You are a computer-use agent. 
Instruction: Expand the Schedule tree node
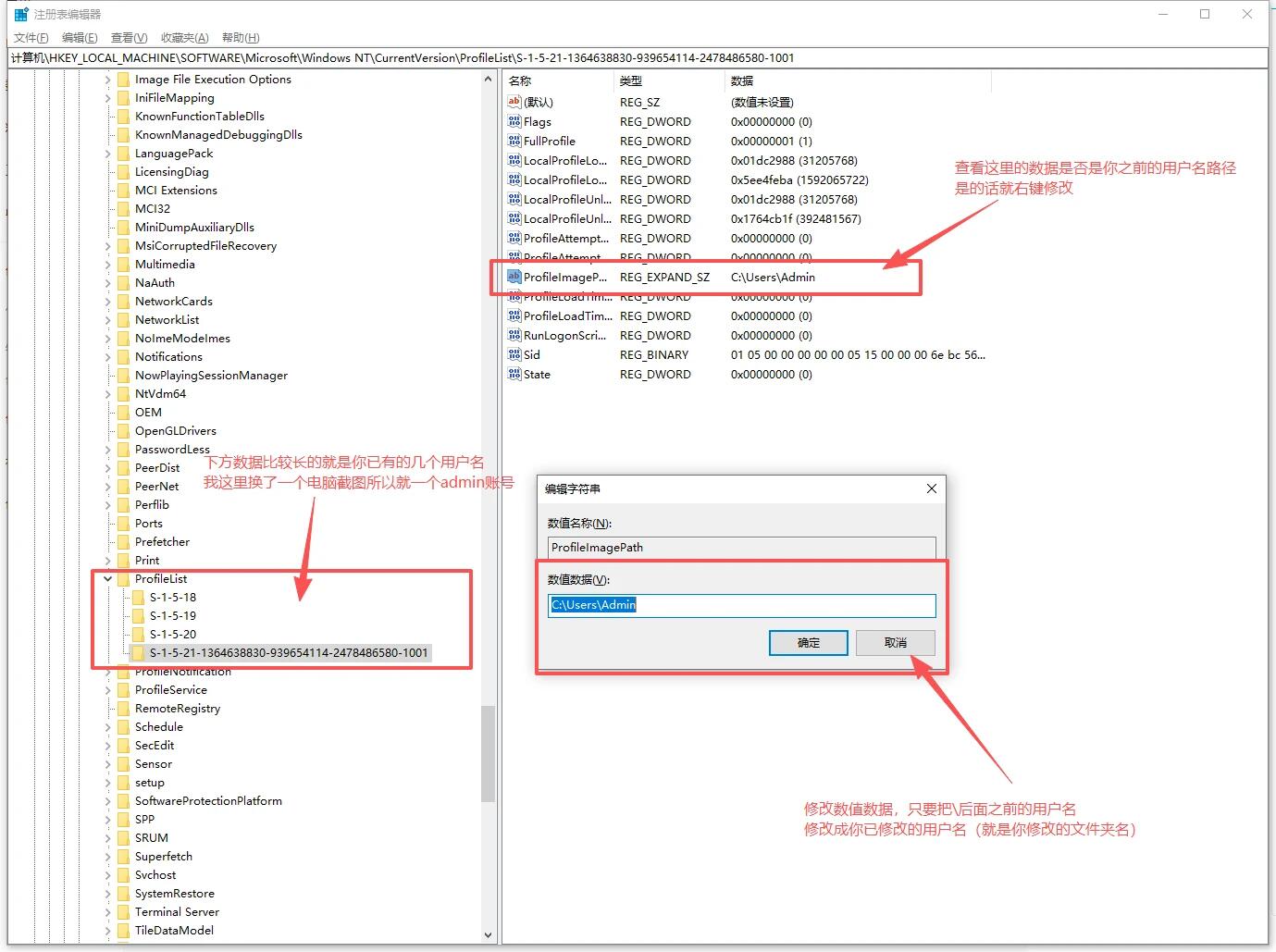tap(107, 727)
